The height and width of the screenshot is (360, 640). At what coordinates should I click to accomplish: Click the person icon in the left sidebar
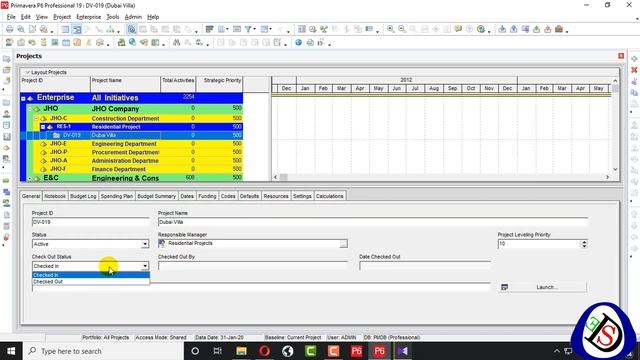(7, 114)
